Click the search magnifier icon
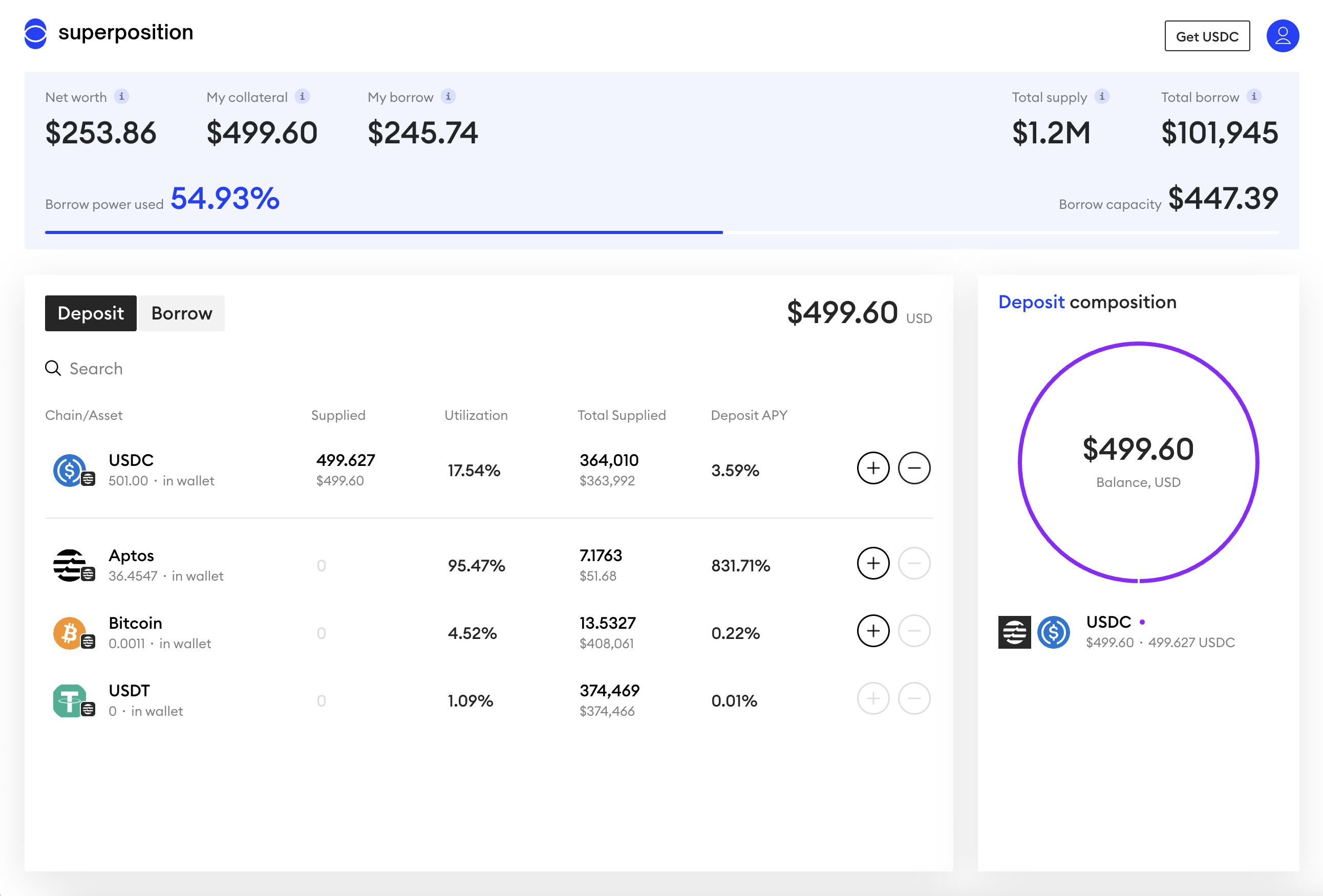Image resolution: width=1323 pixels, height=896 pixels. 53,368
